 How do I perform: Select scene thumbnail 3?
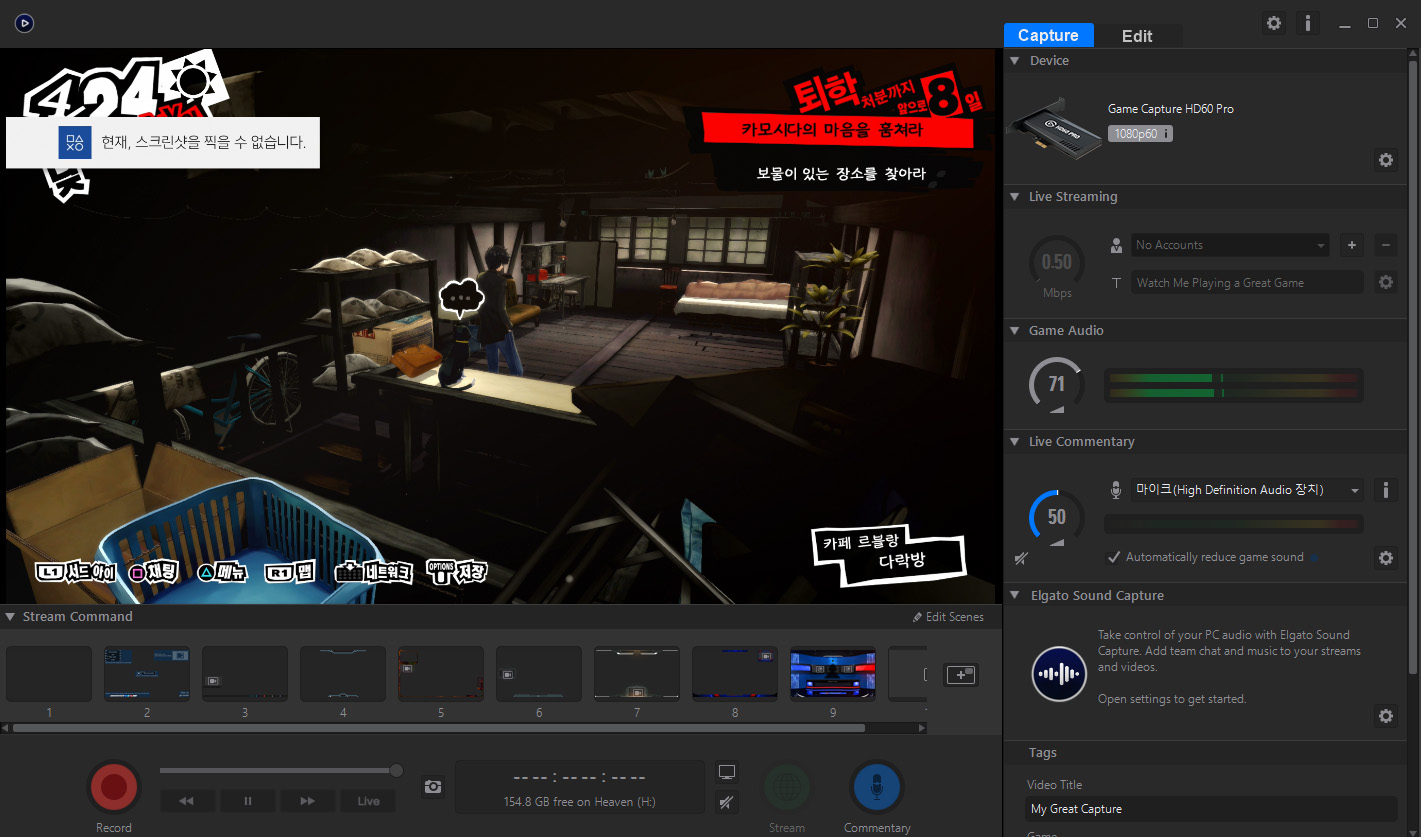pyautogui.click(x=245, y=674)
